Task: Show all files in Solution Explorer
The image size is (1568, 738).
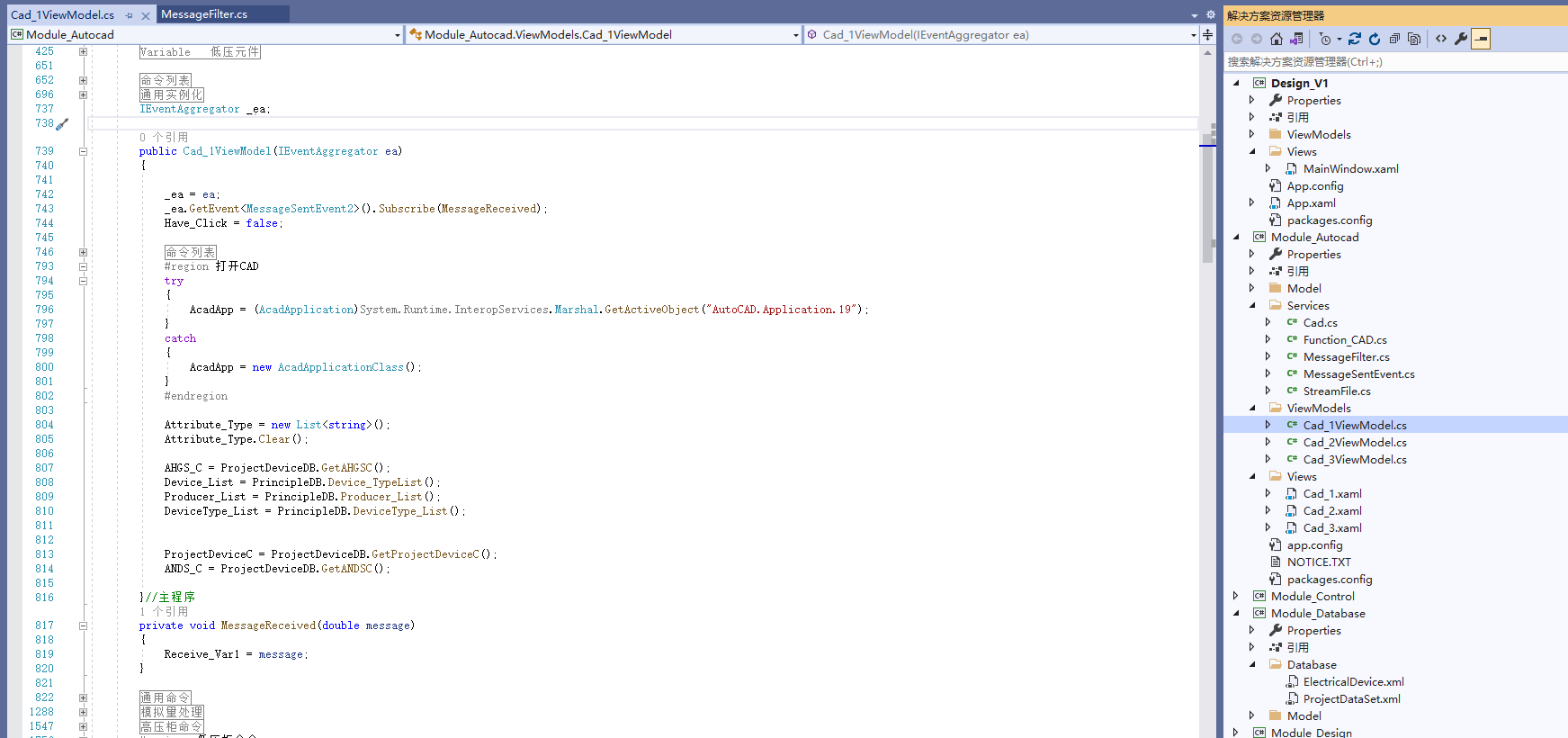Action: [x=1414, y=39]
